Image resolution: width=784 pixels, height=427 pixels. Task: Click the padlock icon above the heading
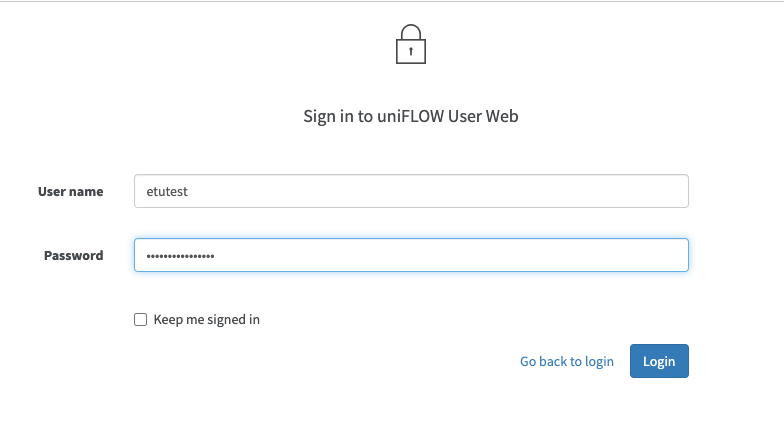(411, 44)
